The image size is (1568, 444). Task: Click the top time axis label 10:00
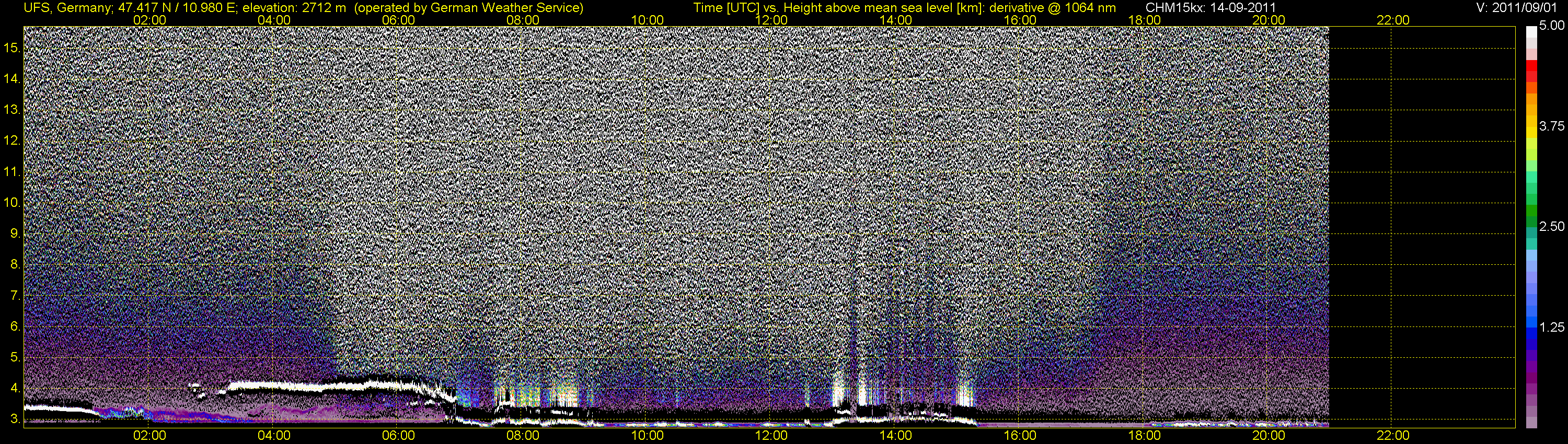(647, 20)
